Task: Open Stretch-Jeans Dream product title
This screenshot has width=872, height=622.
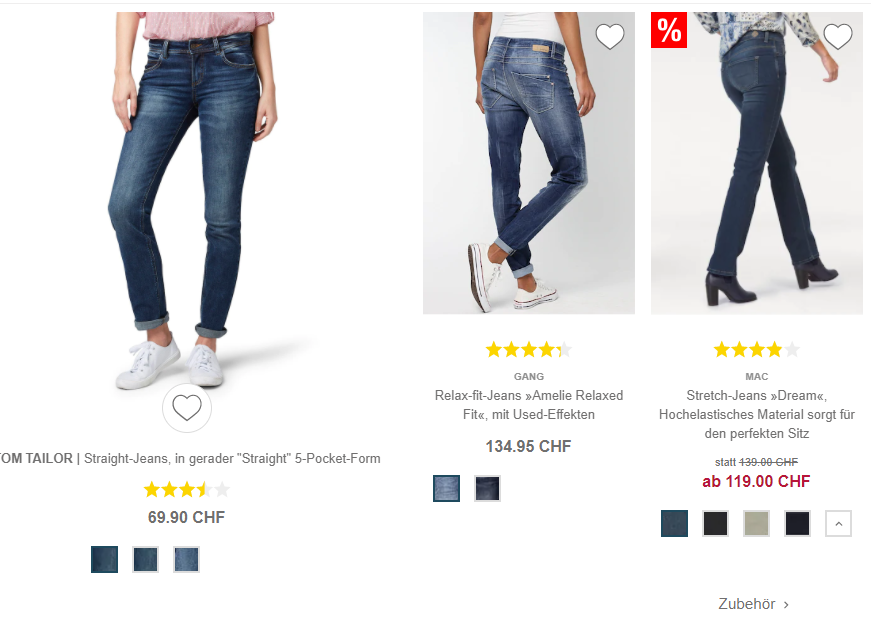Action: pos(757,414)
